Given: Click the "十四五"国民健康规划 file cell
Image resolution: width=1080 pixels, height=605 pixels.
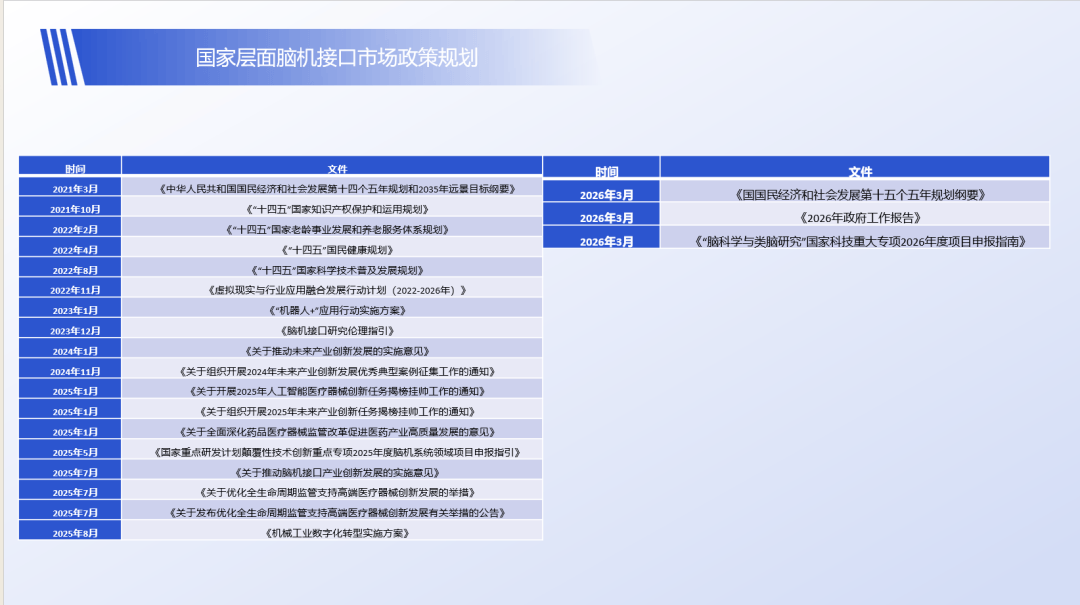Looking at the screenshot, I should click(x=332, y=249).
